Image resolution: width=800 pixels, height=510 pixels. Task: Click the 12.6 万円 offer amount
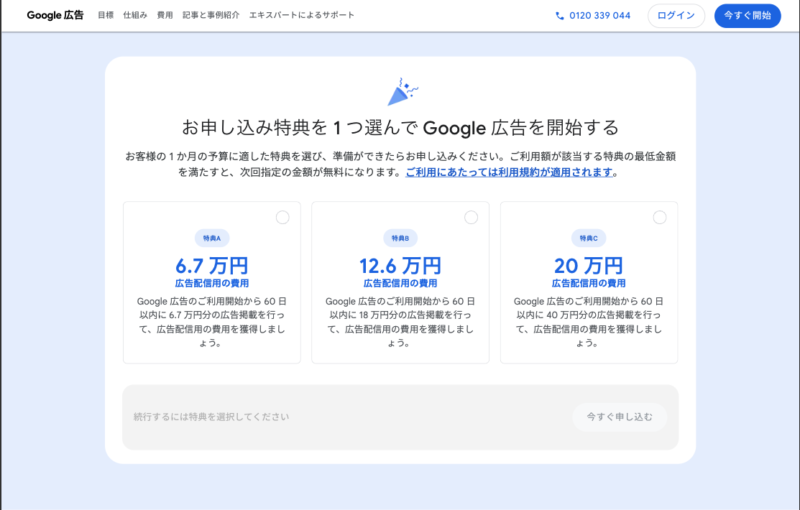tap(400, 266)
